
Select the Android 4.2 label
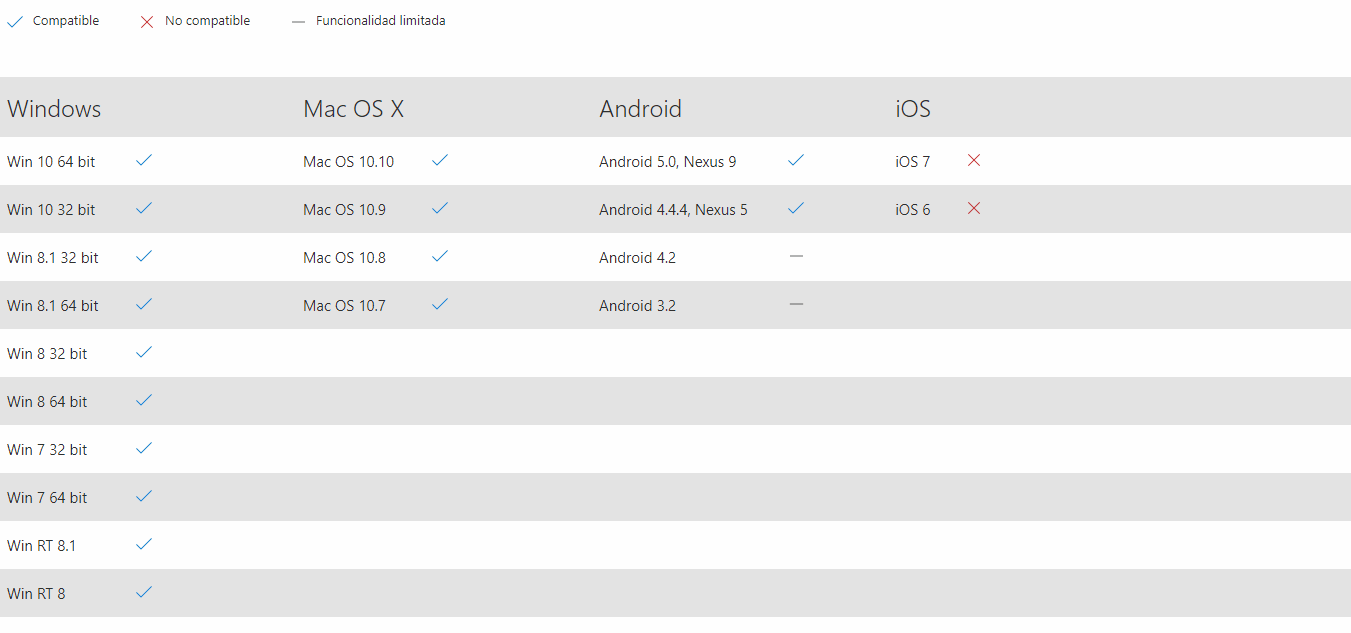[637, 258]
